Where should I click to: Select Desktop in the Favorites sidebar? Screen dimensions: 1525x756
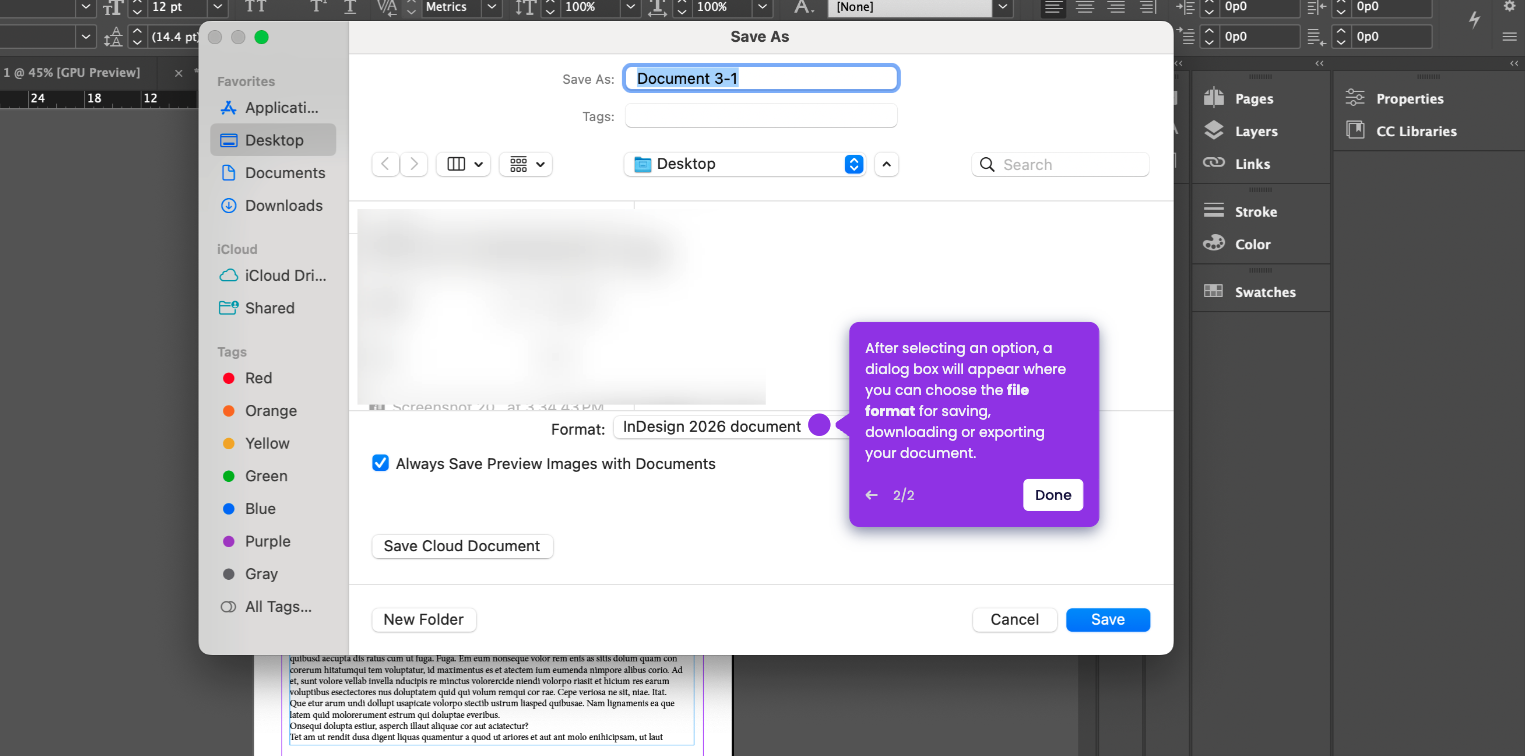(x=272, y=140)
